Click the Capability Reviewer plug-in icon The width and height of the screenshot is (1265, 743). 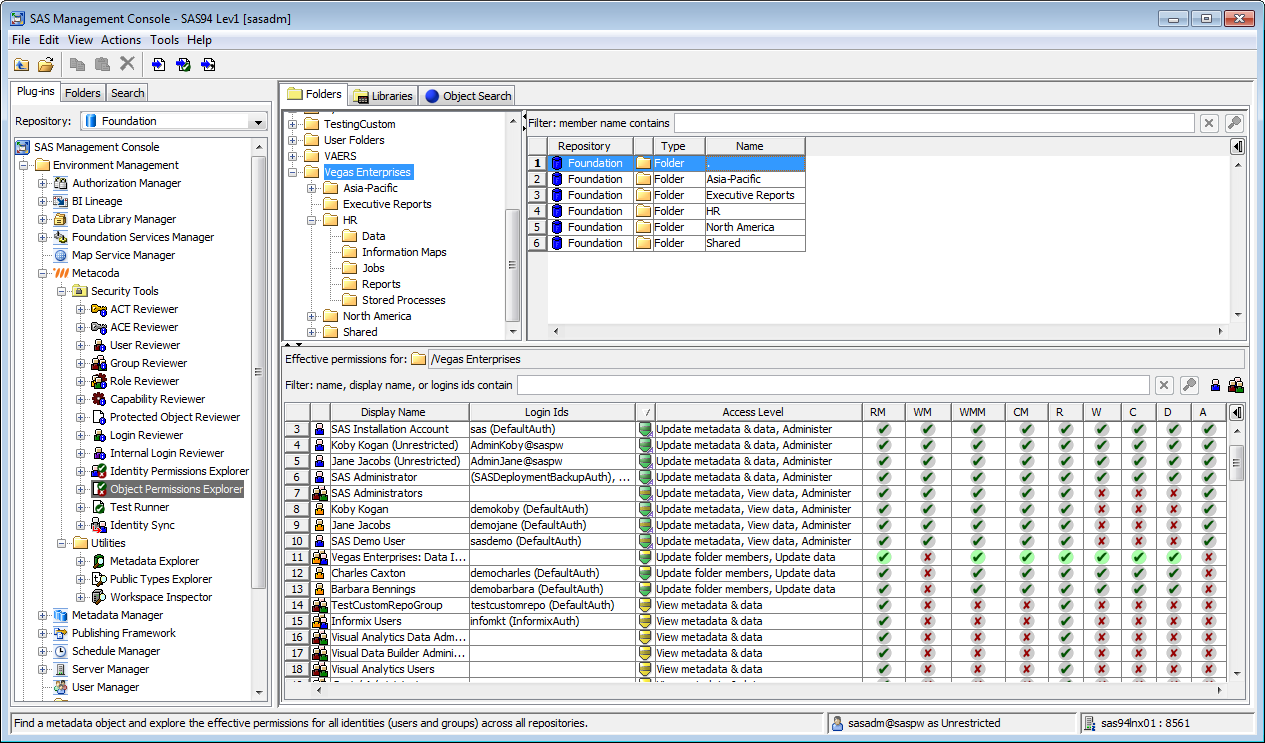coord(99,399)
